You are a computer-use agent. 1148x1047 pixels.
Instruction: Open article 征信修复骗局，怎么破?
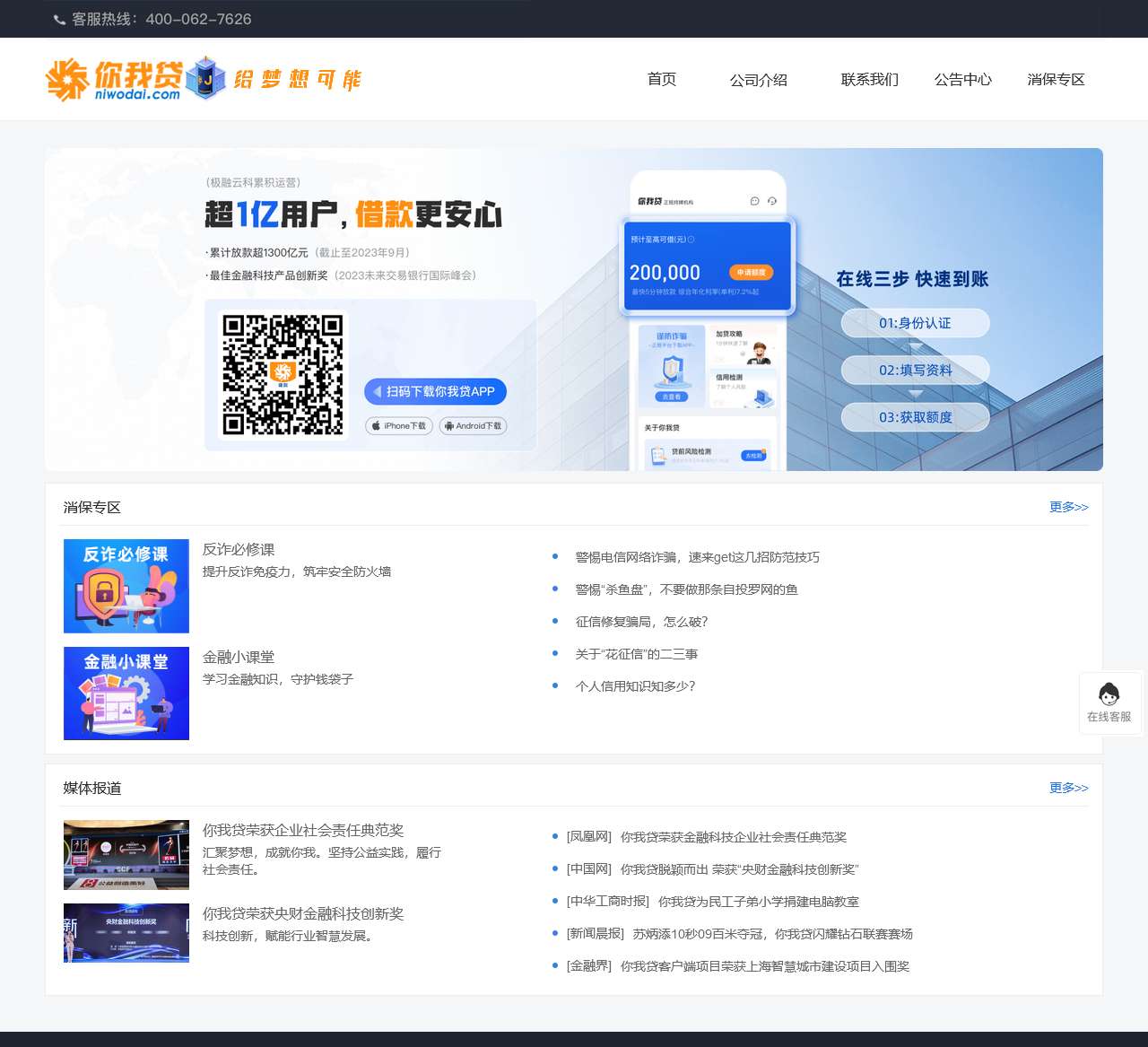pyautogui.click(x=641, y=622)
